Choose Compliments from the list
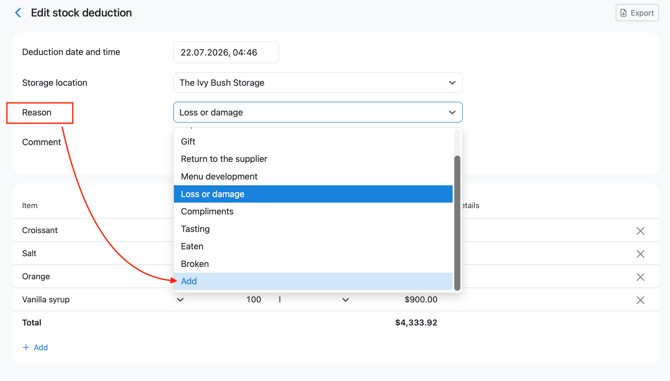Screen dimensions: 670x381 pyautogui.click(x=313, y=211)
